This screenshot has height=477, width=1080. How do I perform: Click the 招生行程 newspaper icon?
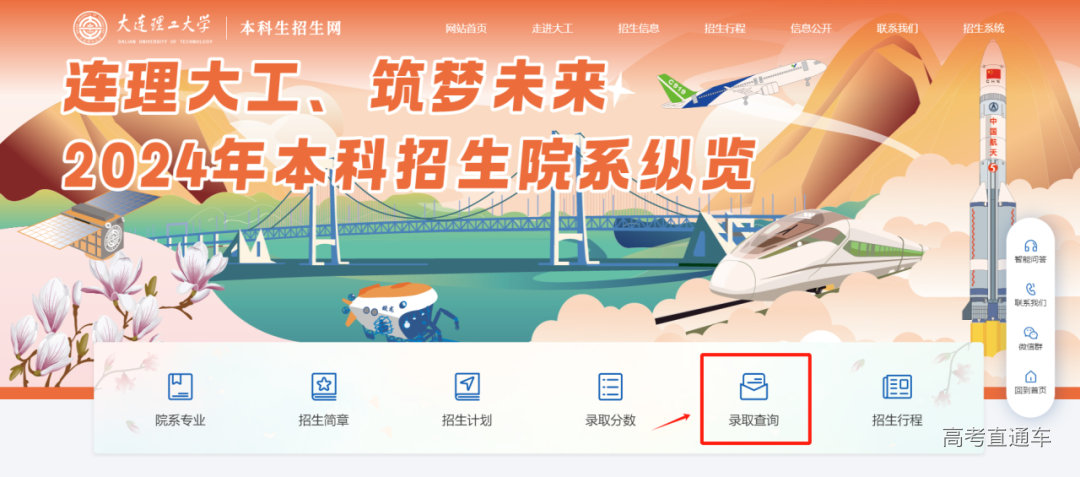tap(897, 387)
